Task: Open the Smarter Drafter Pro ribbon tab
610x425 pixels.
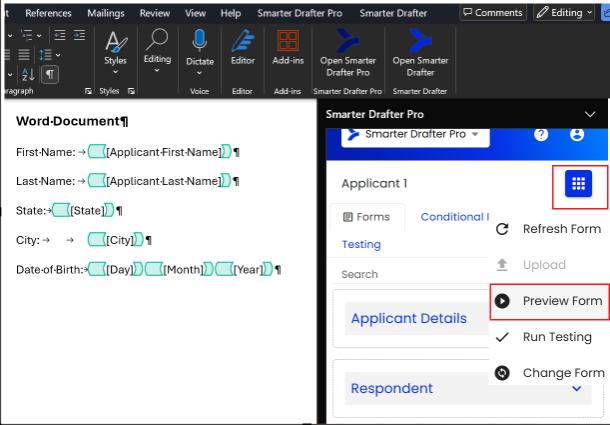Action: pos(300,13)
